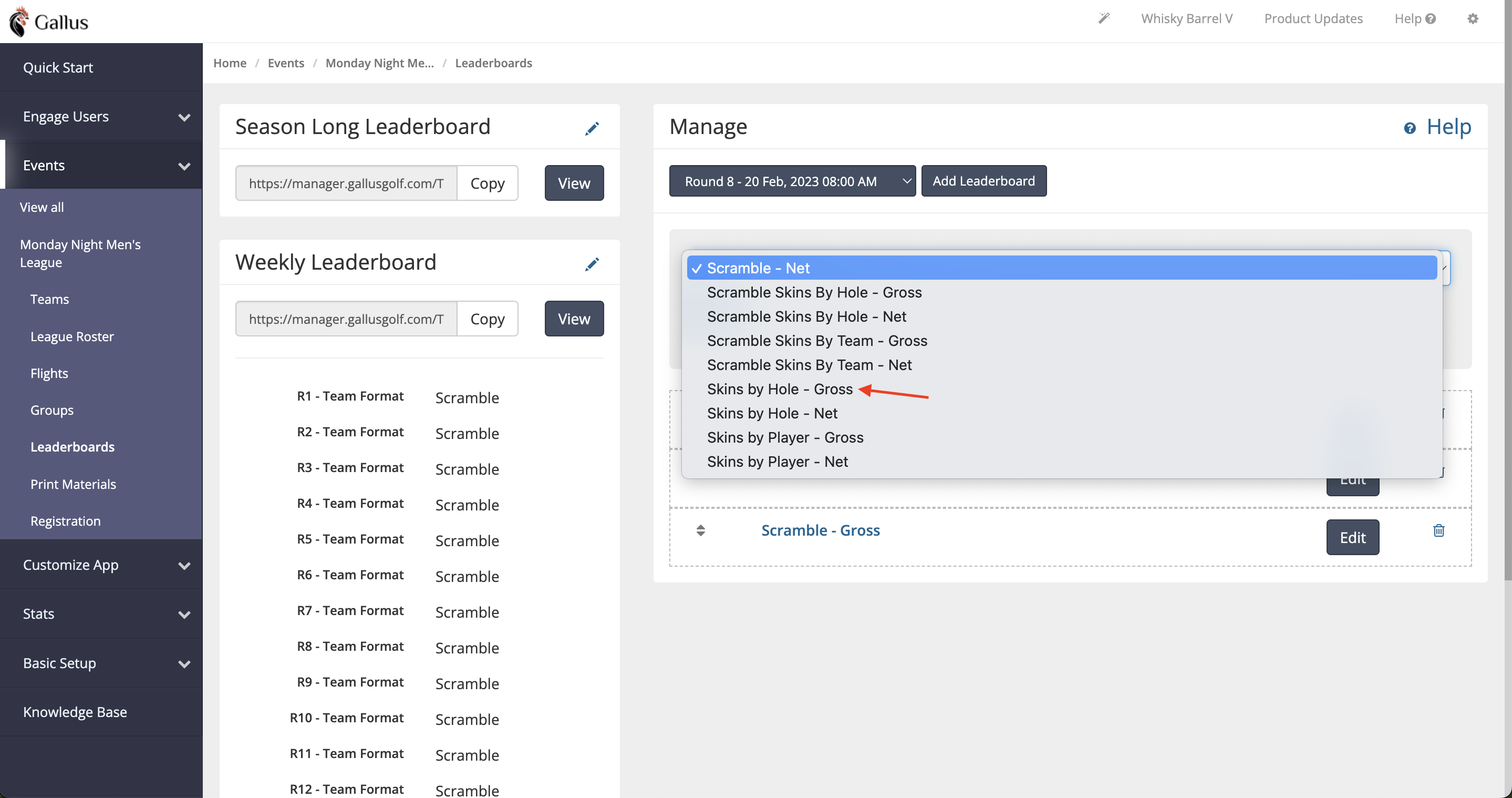Edit the Scramble - Gross leaderboard
Screen dimensions: 1512x798
[1352, 537]
